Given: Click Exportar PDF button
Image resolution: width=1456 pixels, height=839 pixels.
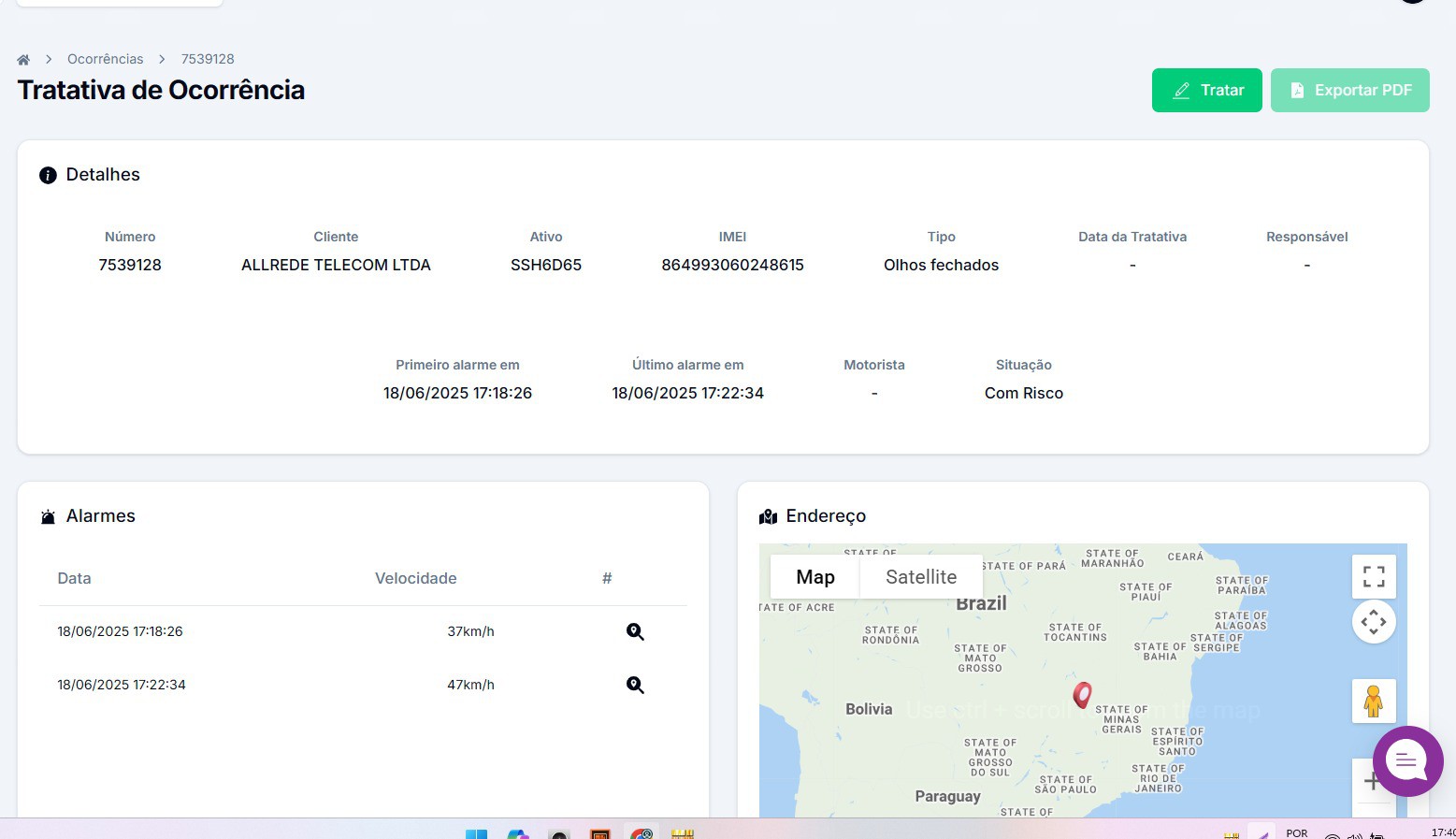Looking at the screenshot, I should coord(1349,90).
